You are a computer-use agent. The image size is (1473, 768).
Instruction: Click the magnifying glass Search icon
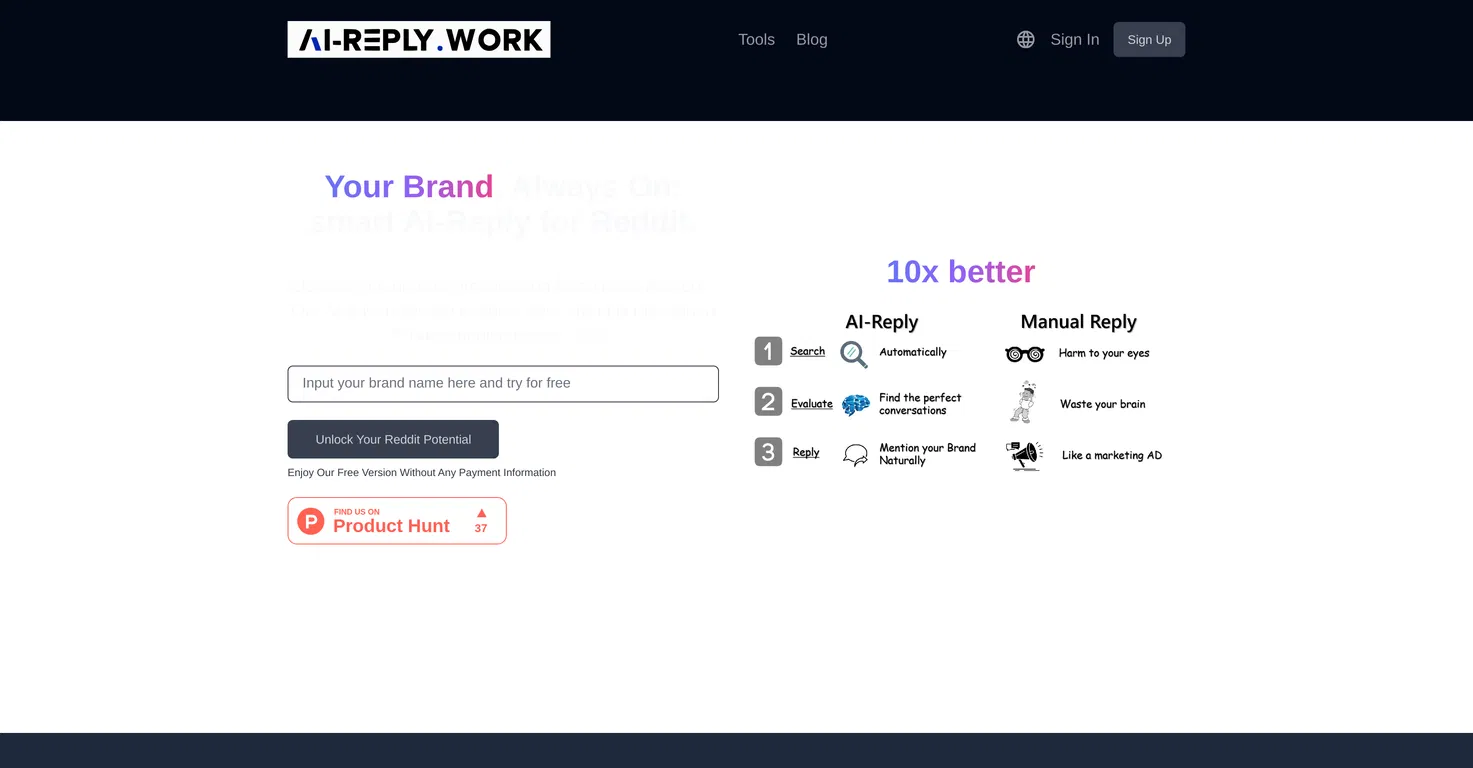click(x=854, y=354)
